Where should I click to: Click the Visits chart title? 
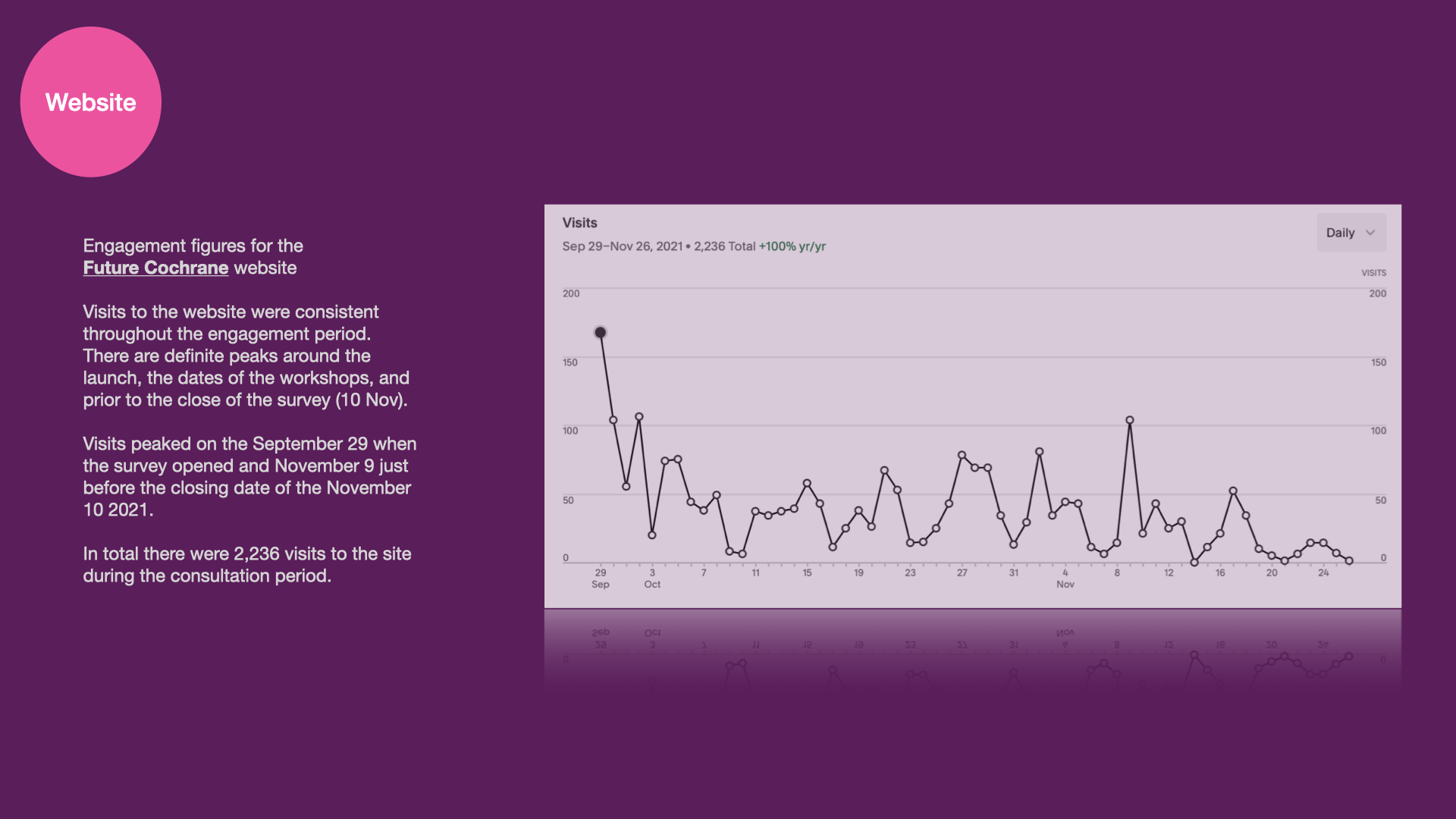point(579,223)
